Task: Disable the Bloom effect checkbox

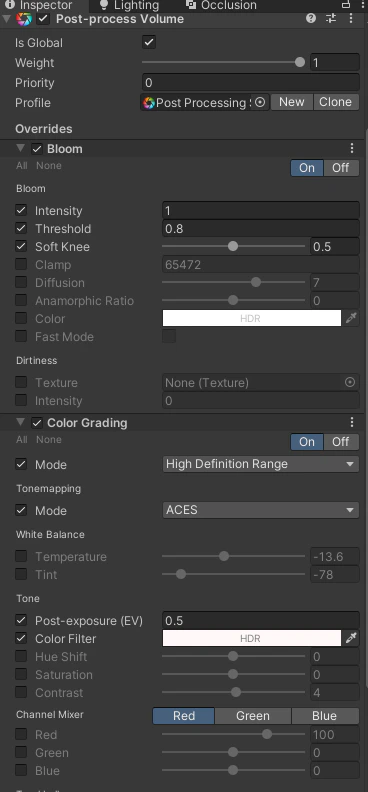Action: [x=37, y=149]
